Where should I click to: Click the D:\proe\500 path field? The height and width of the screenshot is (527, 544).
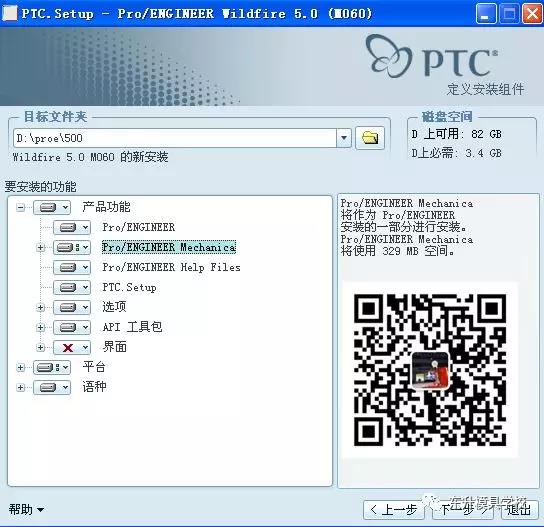[175, 138]
